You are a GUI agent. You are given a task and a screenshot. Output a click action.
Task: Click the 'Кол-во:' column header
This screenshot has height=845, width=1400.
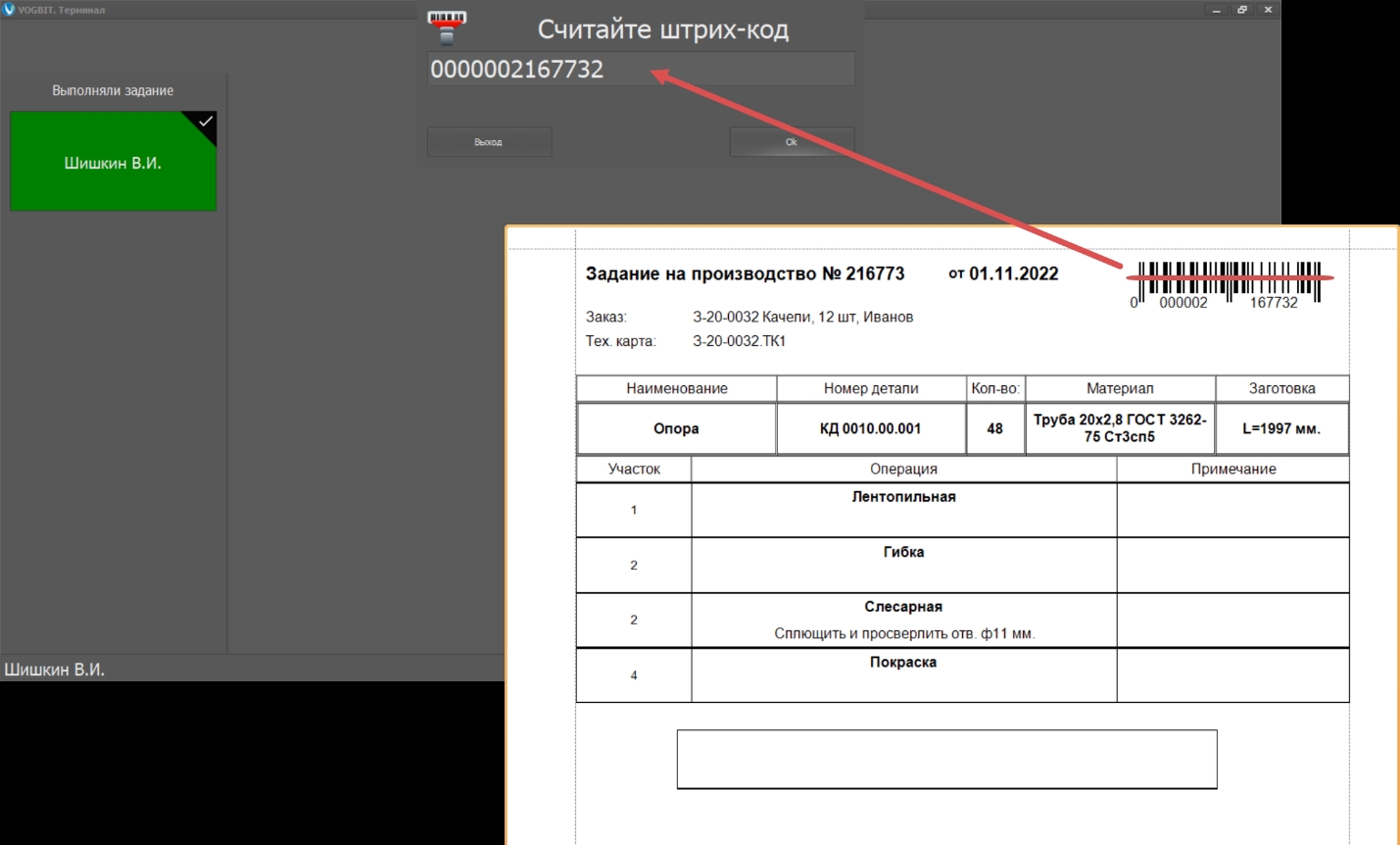(995, 388)
